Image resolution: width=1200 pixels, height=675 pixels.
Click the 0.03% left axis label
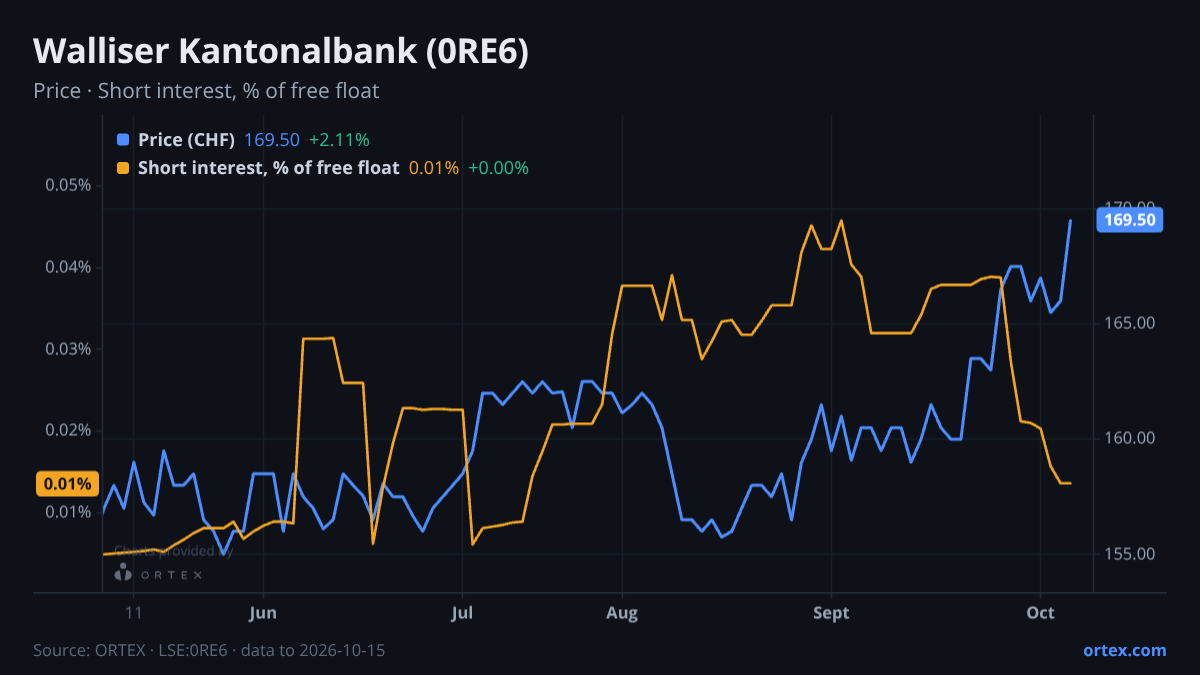pos(68,349)
